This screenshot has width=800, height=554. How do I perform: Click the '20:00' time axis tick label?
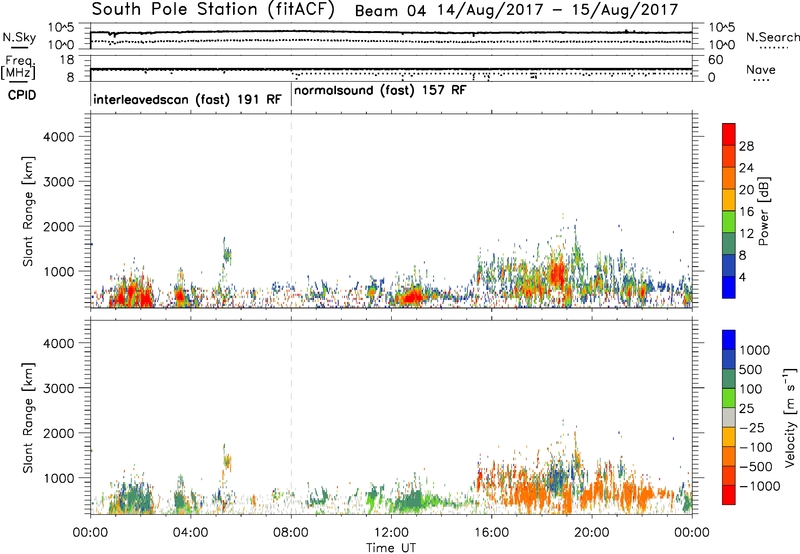coord(592,533)
